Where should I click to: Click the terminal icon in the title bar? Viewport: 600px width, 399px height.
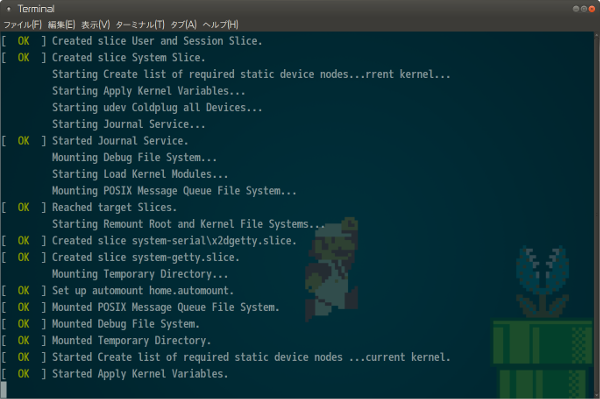coord(8,9)
